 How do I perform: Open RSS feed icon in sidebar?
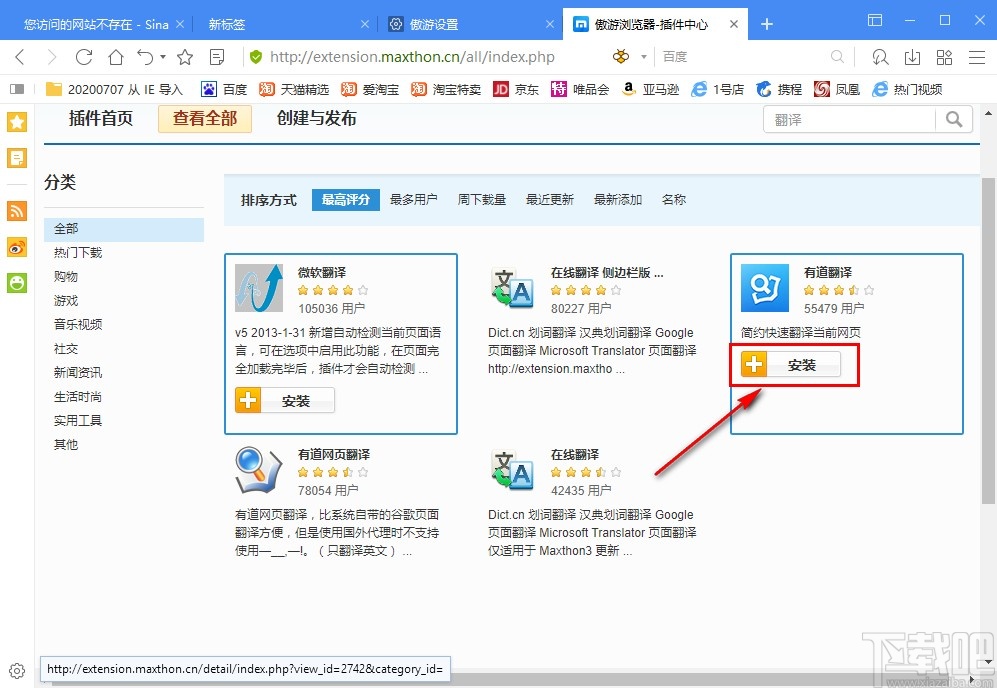(17, 210)
